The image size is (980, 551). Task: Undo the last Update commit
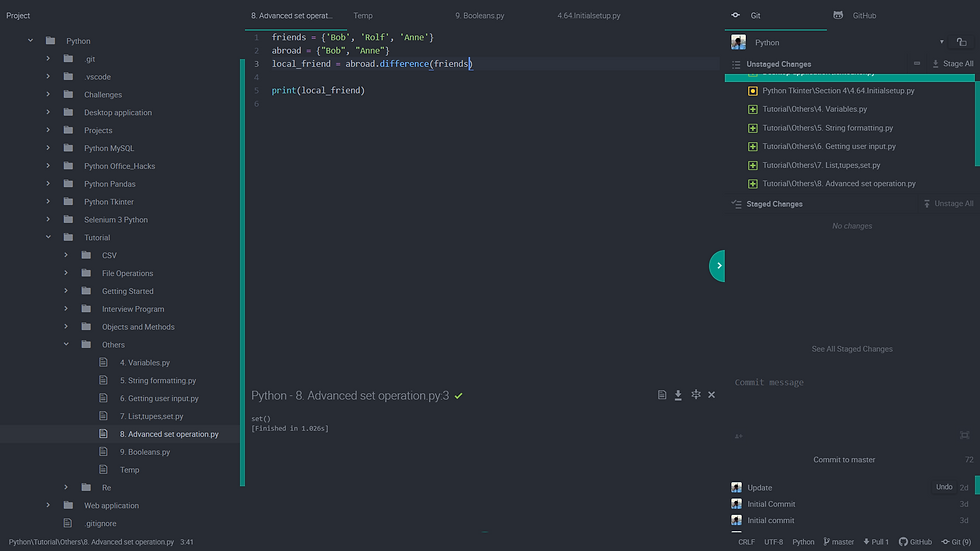944,487
